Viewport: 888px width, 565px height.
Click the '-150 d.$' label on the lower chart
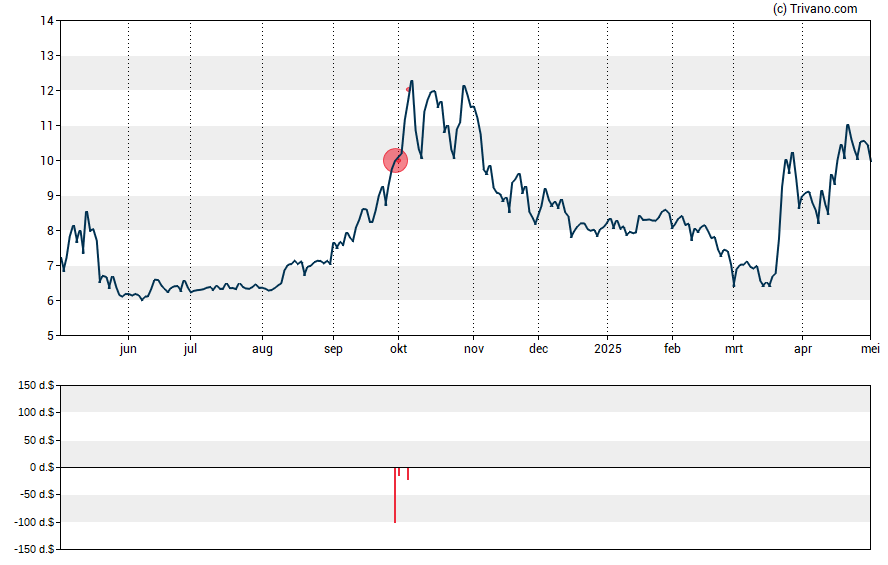pos(34,549)
